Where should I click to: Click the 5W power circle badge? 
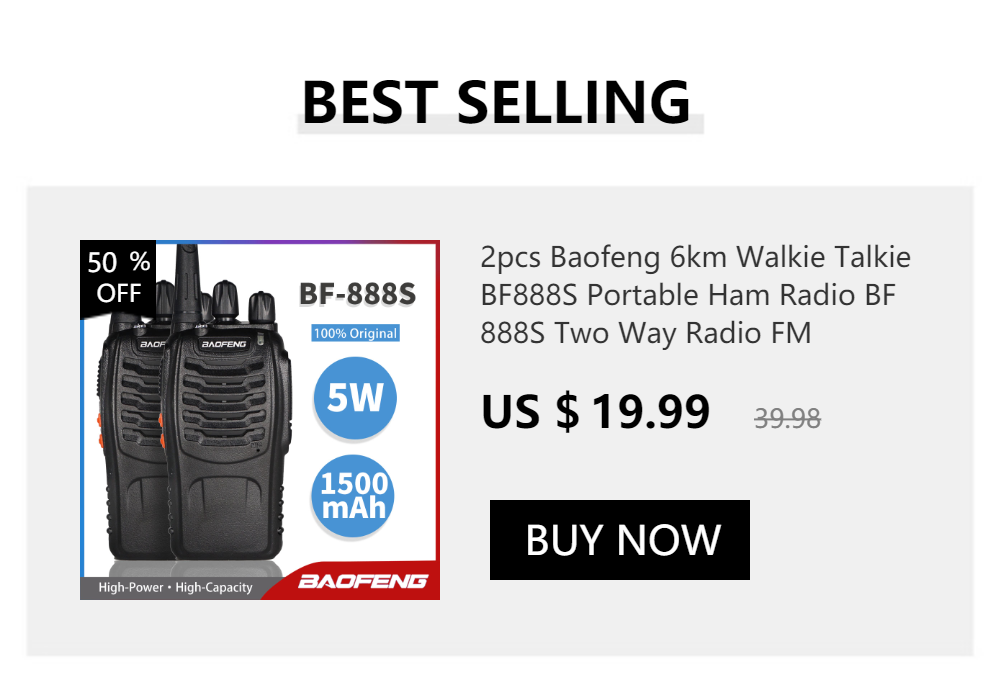[x=355, y=398]
